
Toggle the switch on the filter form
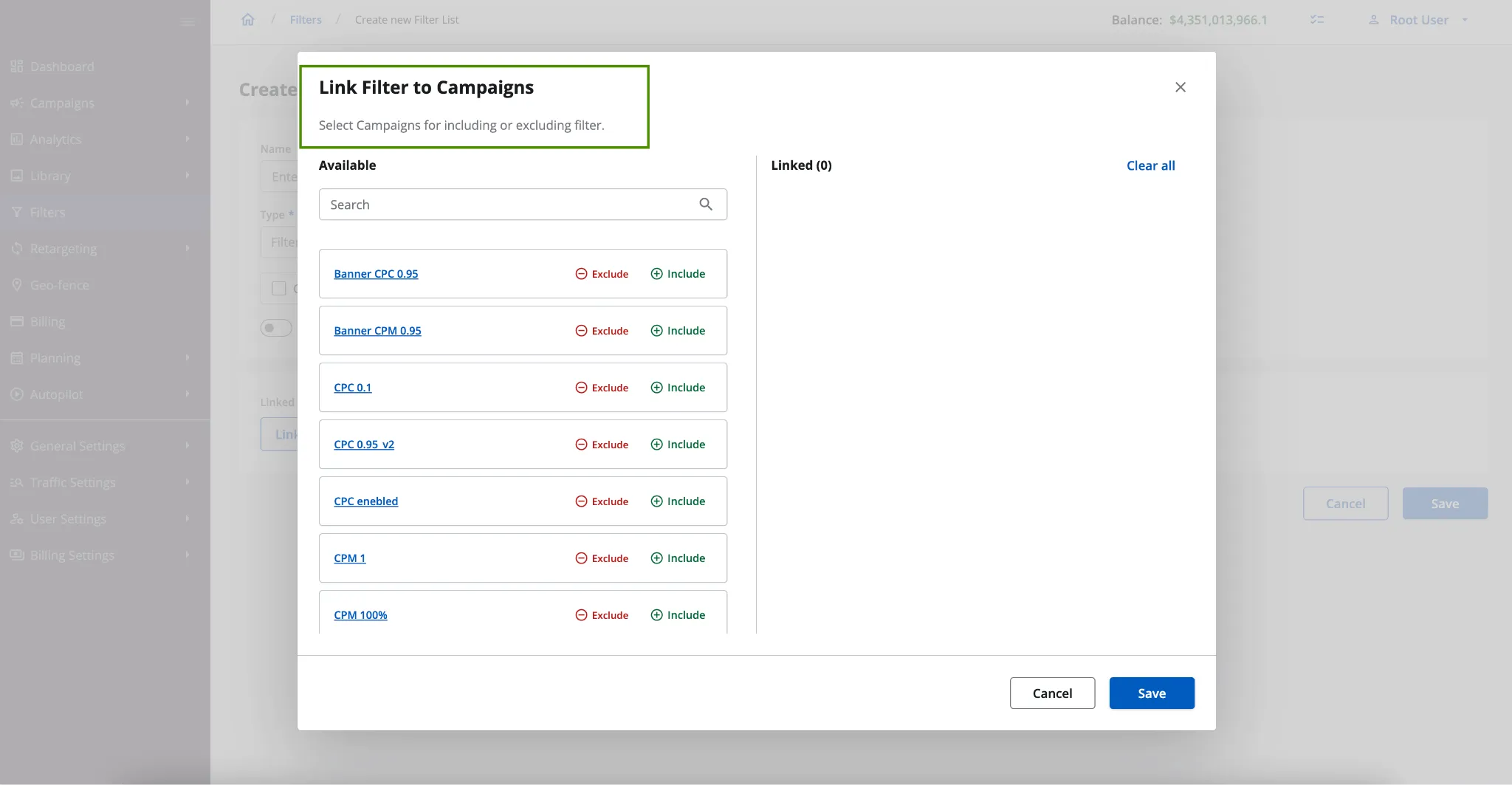[x=276, y=328]
